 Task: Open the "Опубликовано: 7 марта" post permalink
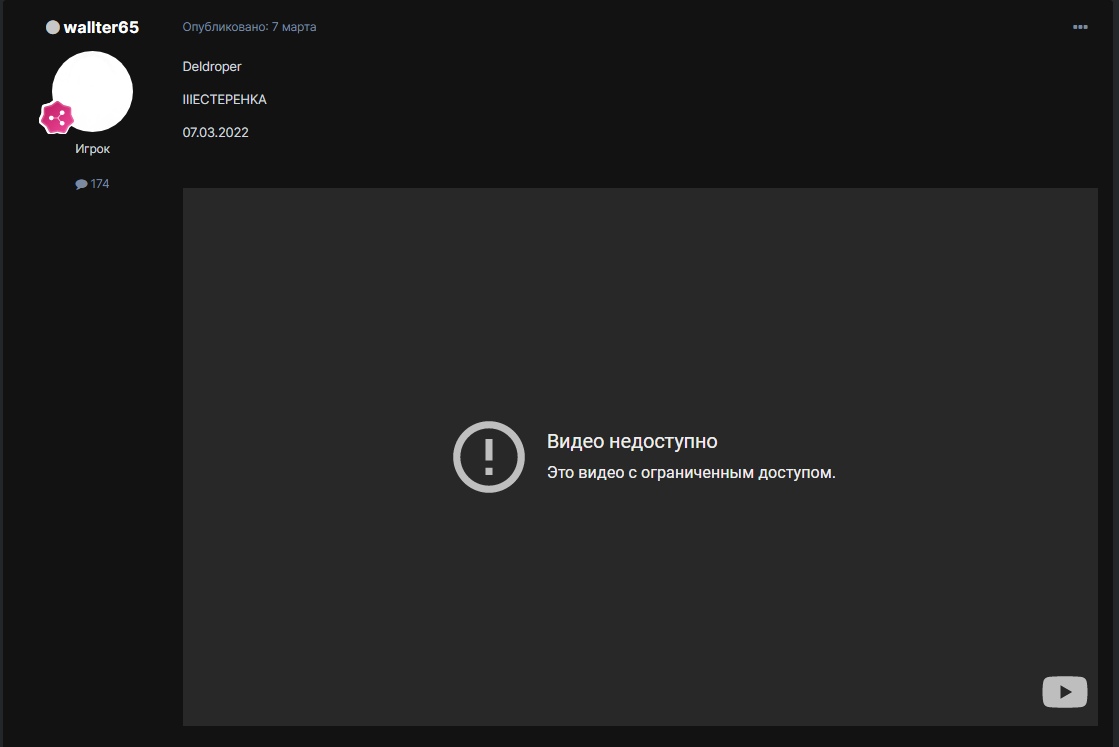coord(249,27)
